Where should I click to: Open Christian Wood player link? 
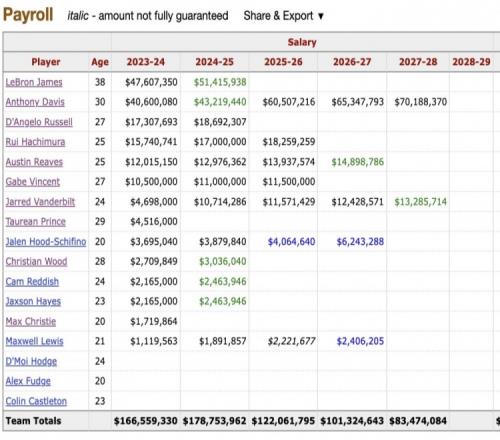tap(36, 261)
